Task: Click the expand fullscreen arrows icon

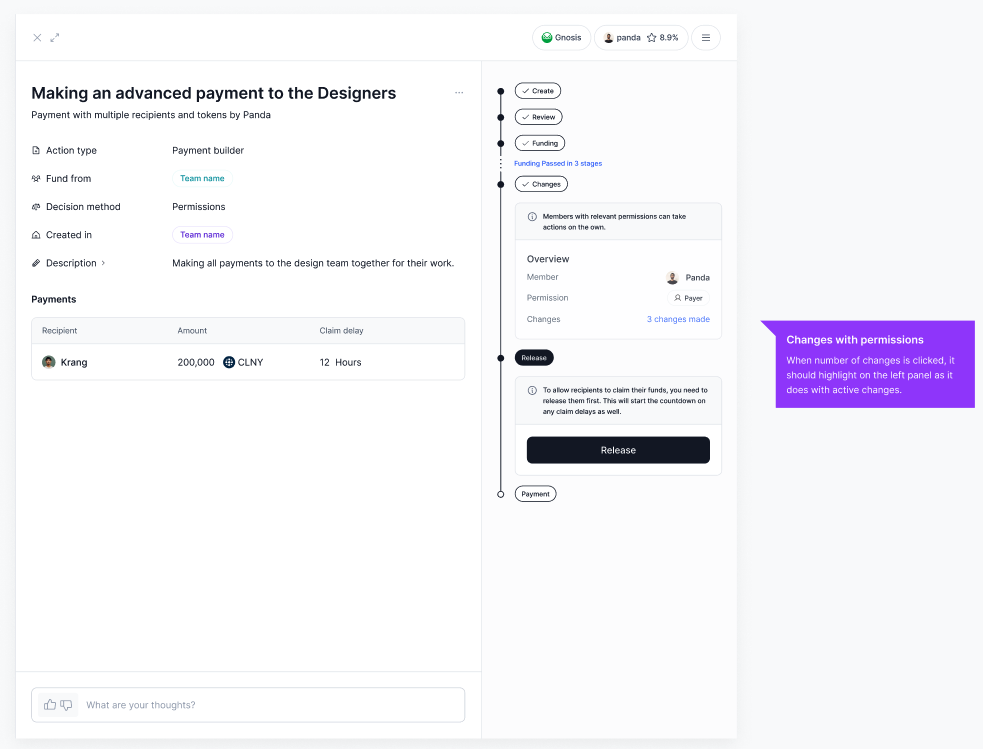Action: pos(55,38)
